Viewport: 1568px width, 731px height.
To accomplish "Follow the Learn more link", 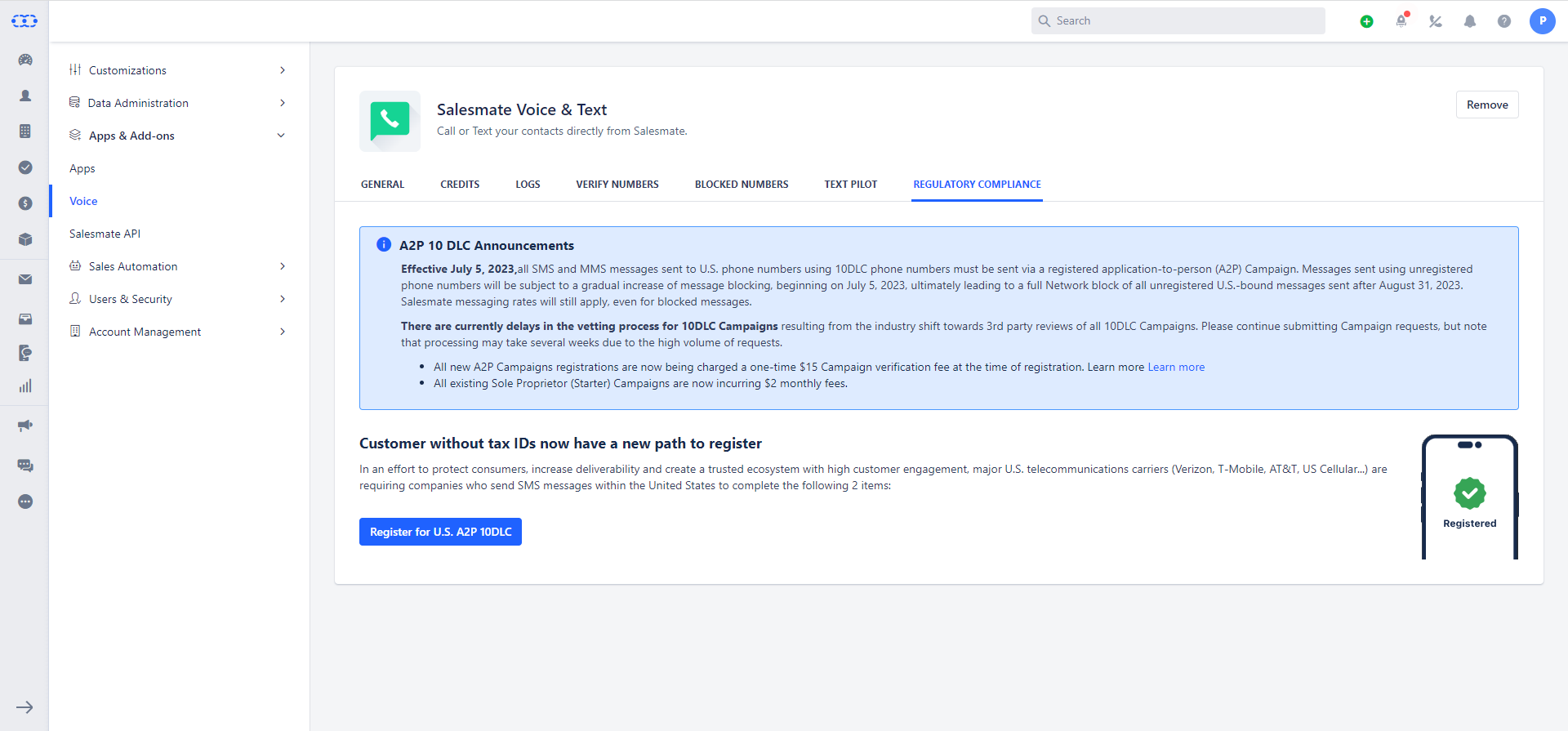I will [1176, 367].
